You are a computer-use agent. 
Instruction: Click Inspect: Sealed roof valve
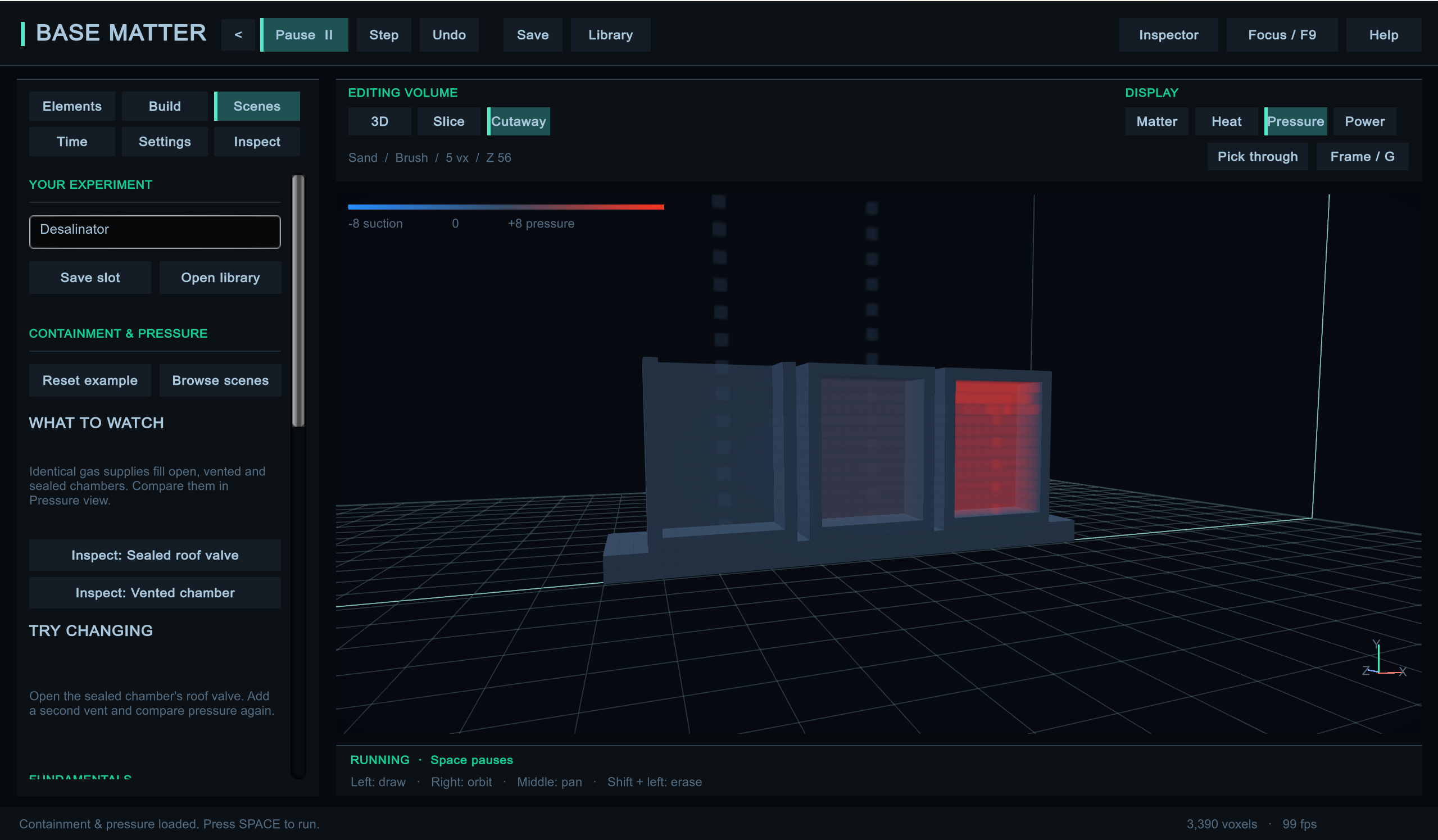[x=155, y=555]
